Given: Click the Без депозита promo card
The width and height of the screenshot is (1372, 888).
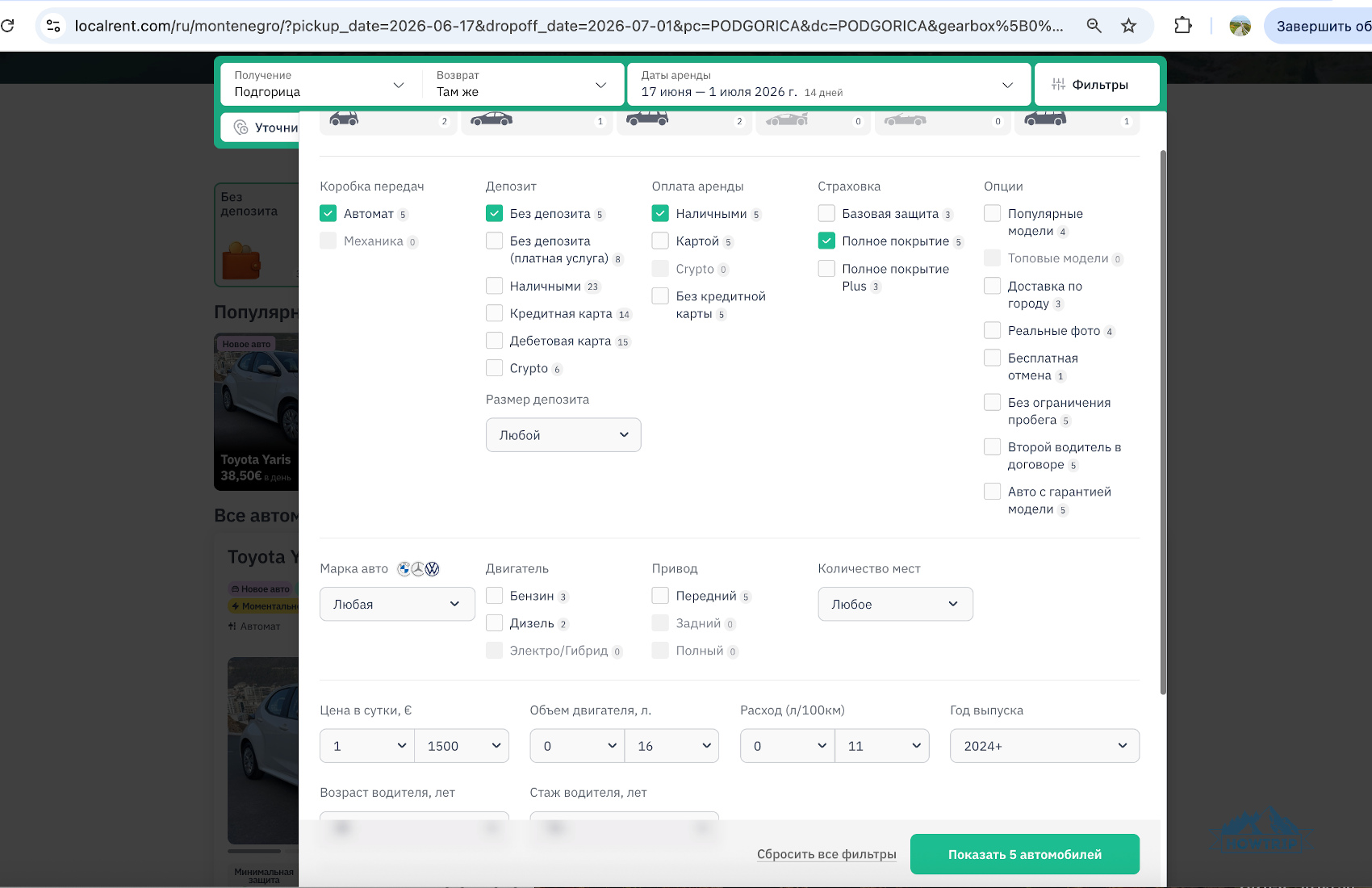Looking at the screenshot, I should click(257, 235).
